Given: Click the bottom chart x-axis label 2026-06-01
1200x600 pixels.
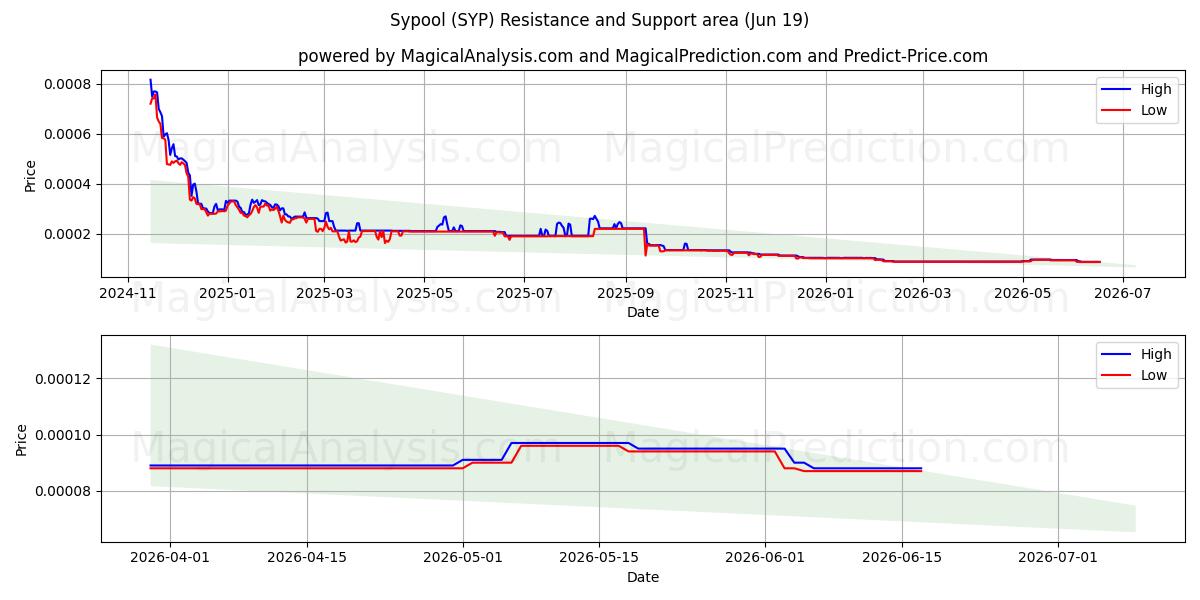Looking at the screenshot, I should [x=766, y=558].
